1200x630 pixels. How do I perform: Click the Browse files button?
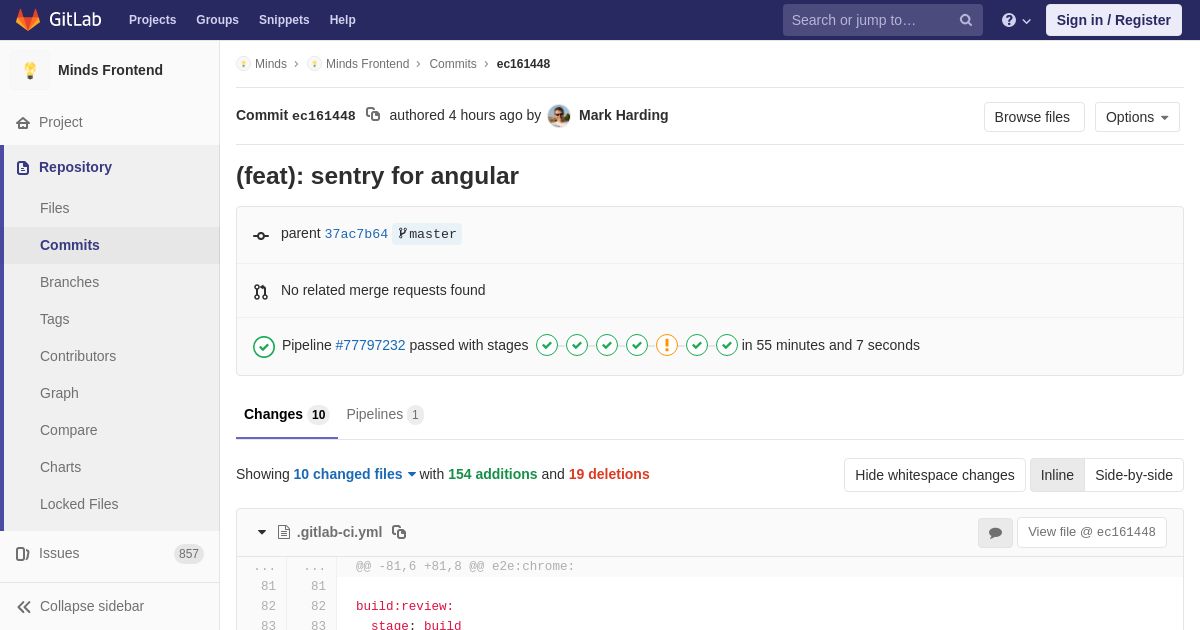pyautogui.click(x=1034, y=117)
